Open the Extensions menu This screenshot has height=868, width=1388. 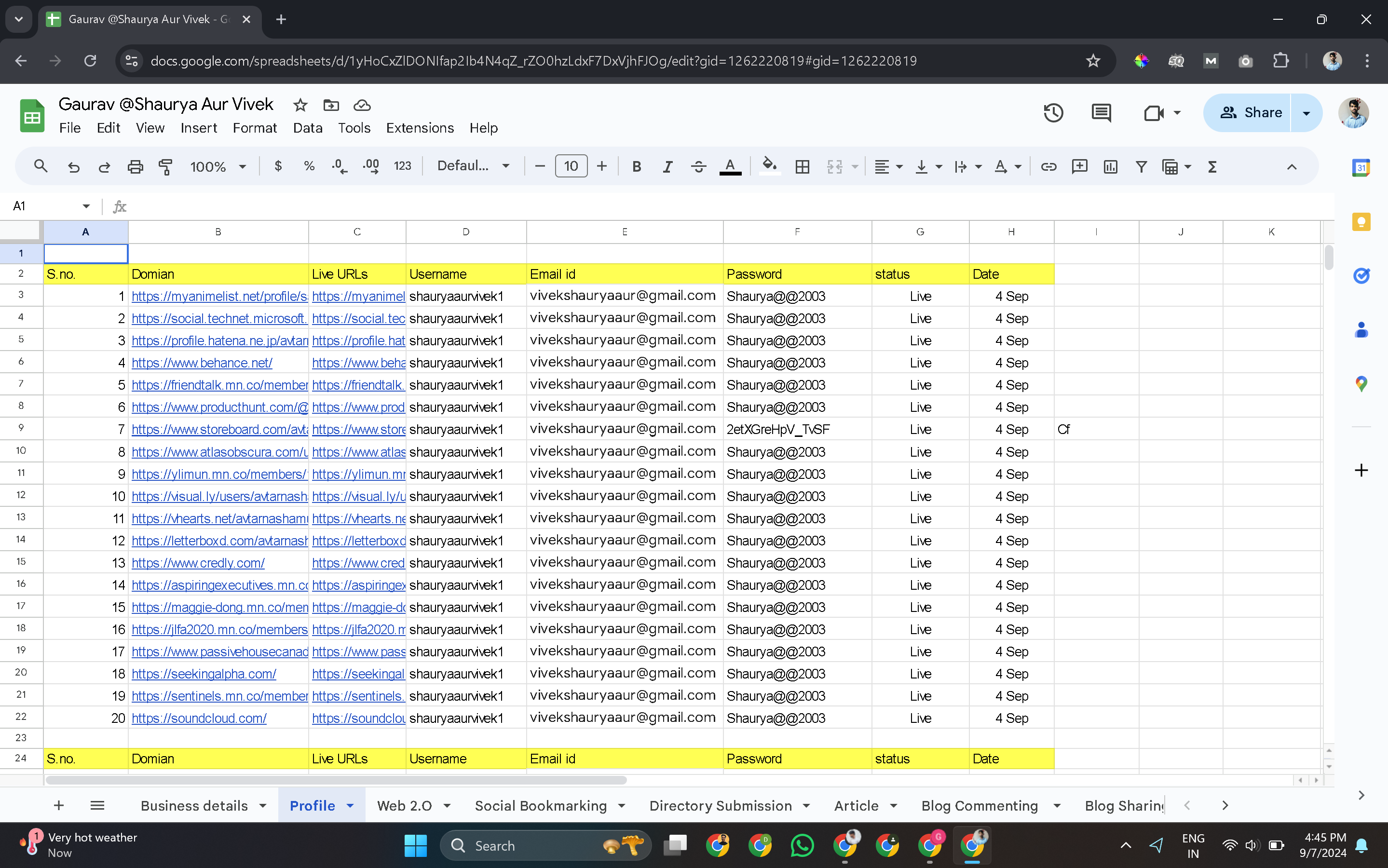coord(420,127)
